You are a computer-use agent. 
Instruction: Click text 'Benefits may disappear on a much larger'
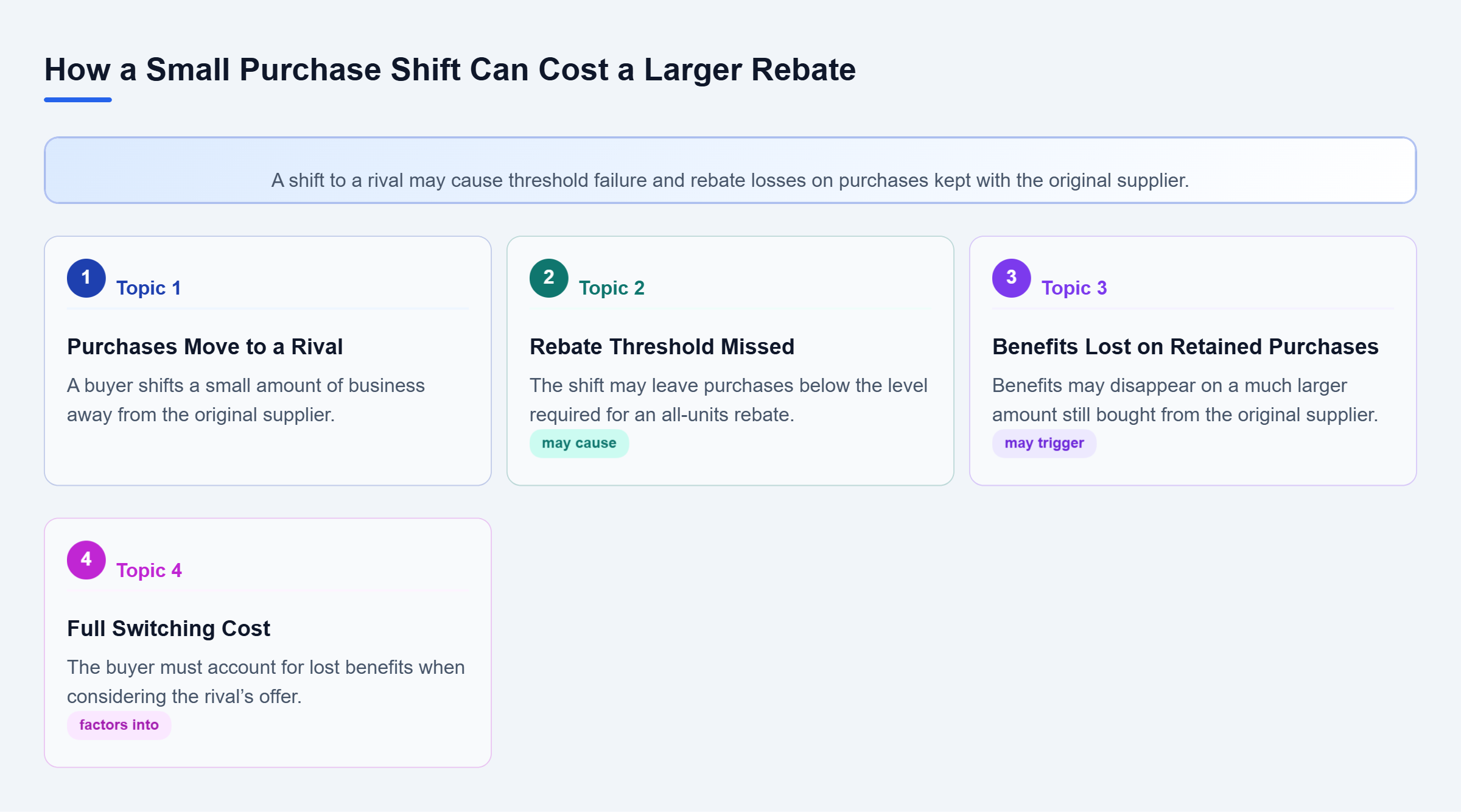click(x=1169, y=385)
